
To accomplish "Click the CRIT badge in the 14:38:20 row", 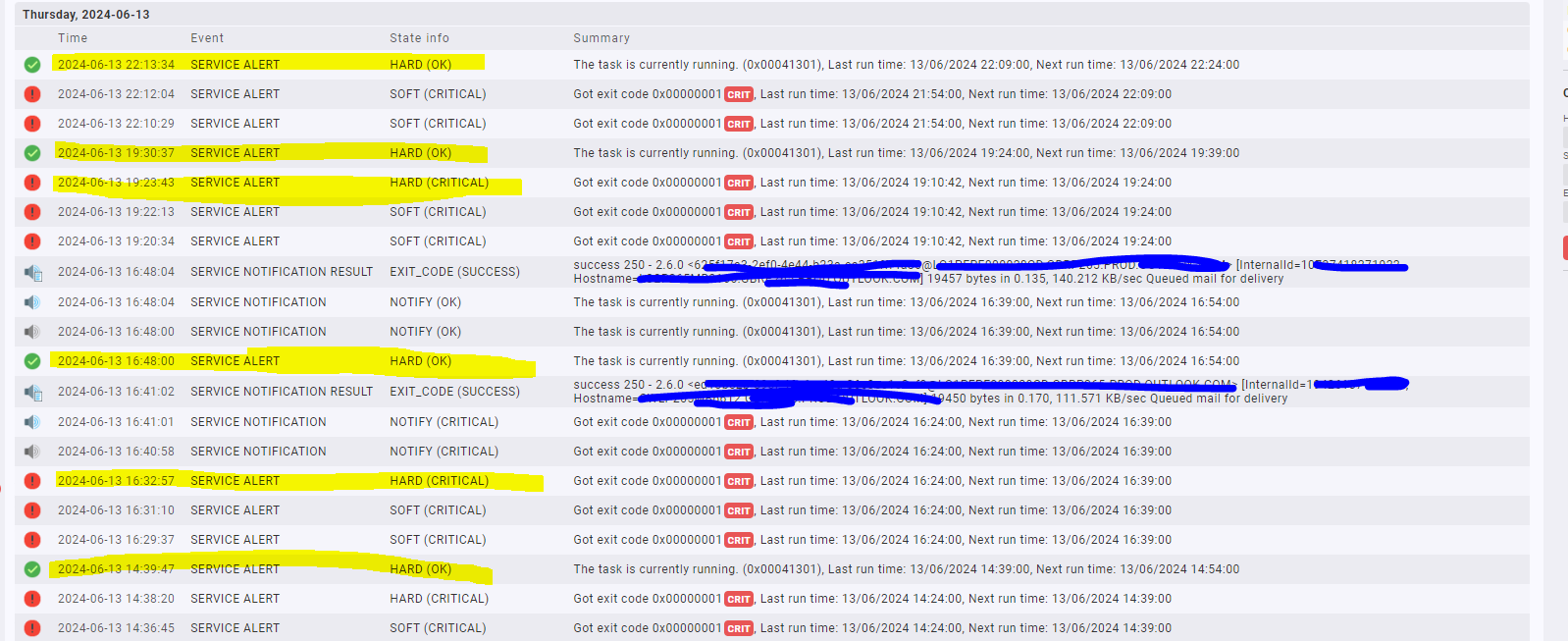I will point(738,600).
